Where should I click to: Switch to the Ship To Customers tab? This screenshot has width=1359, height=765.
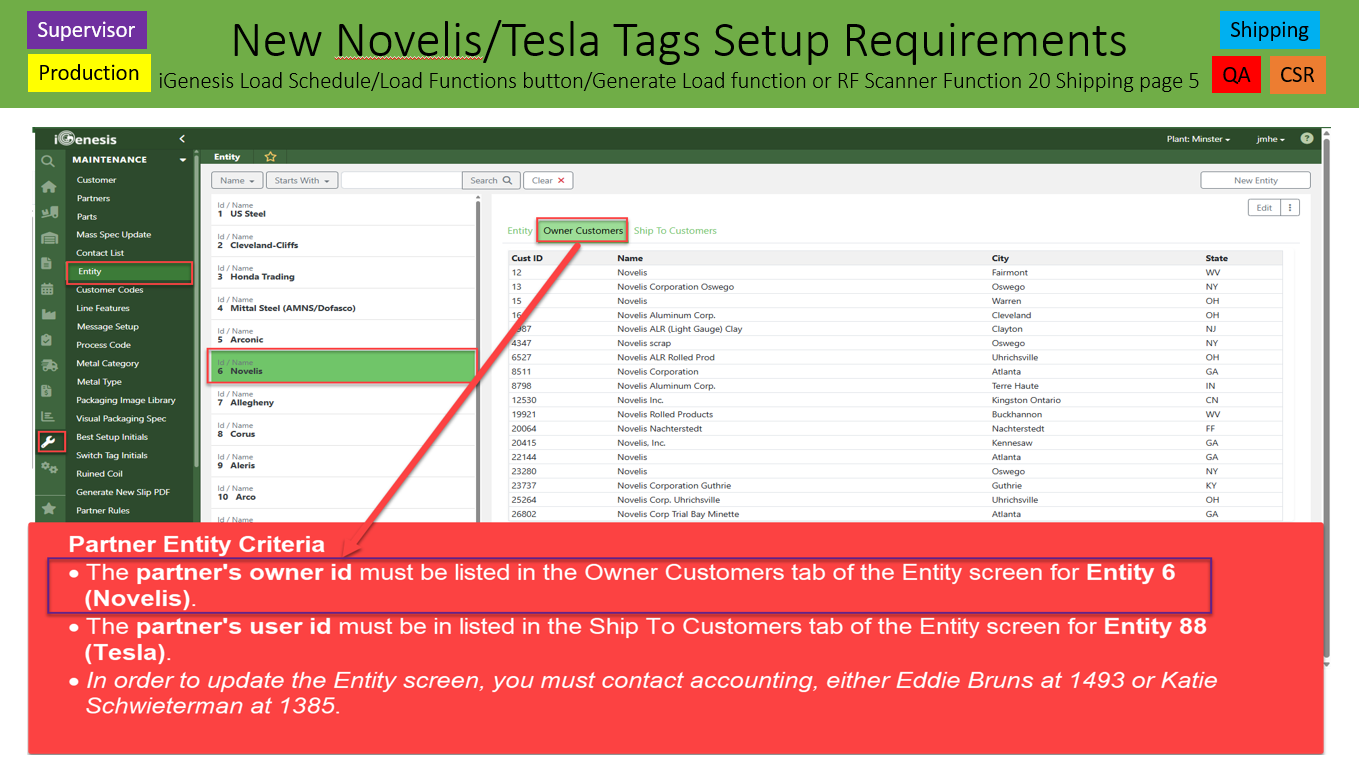[x=675, y=231]
